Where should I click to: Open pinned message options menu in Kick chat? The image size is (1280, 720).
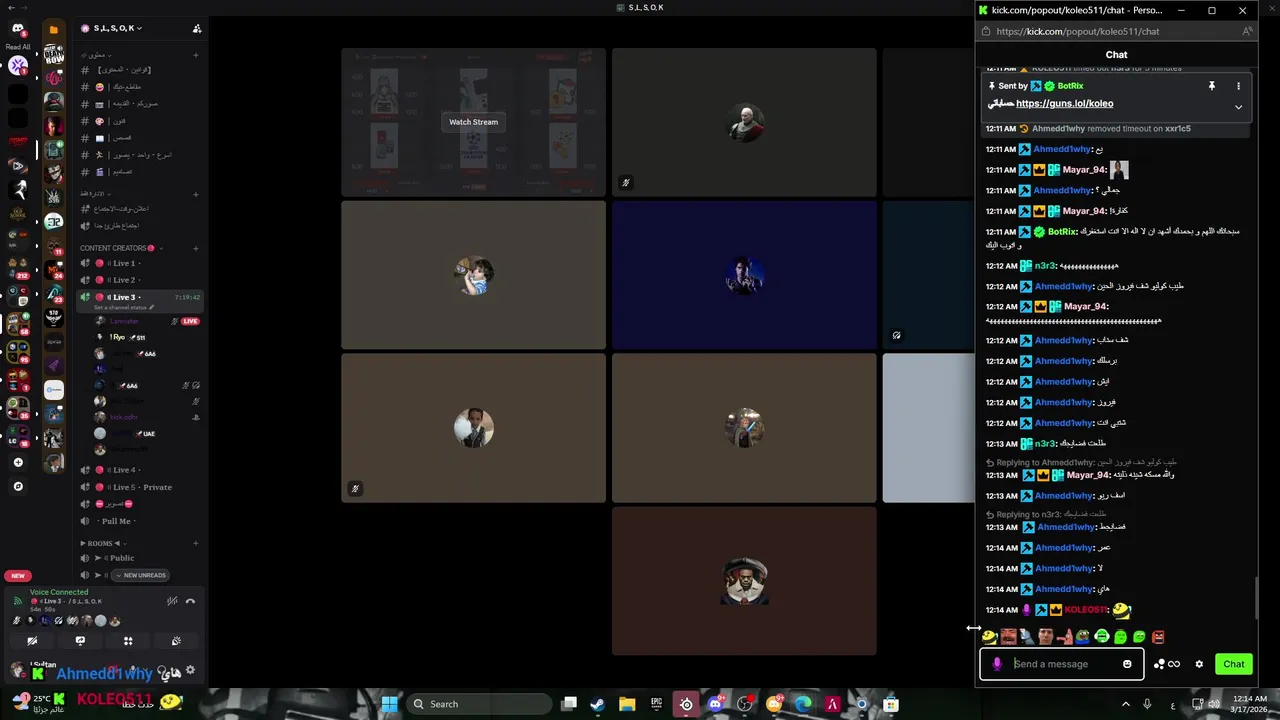(1238, 86)
